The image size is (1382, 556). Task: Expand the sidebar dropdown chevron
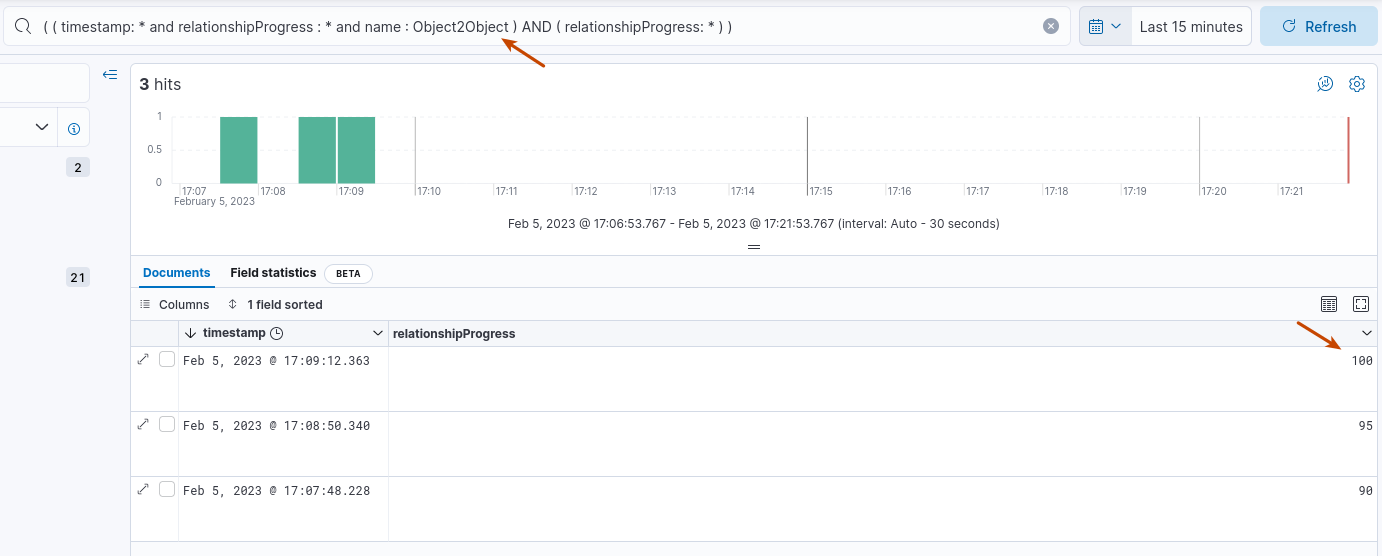coord(42,127)
